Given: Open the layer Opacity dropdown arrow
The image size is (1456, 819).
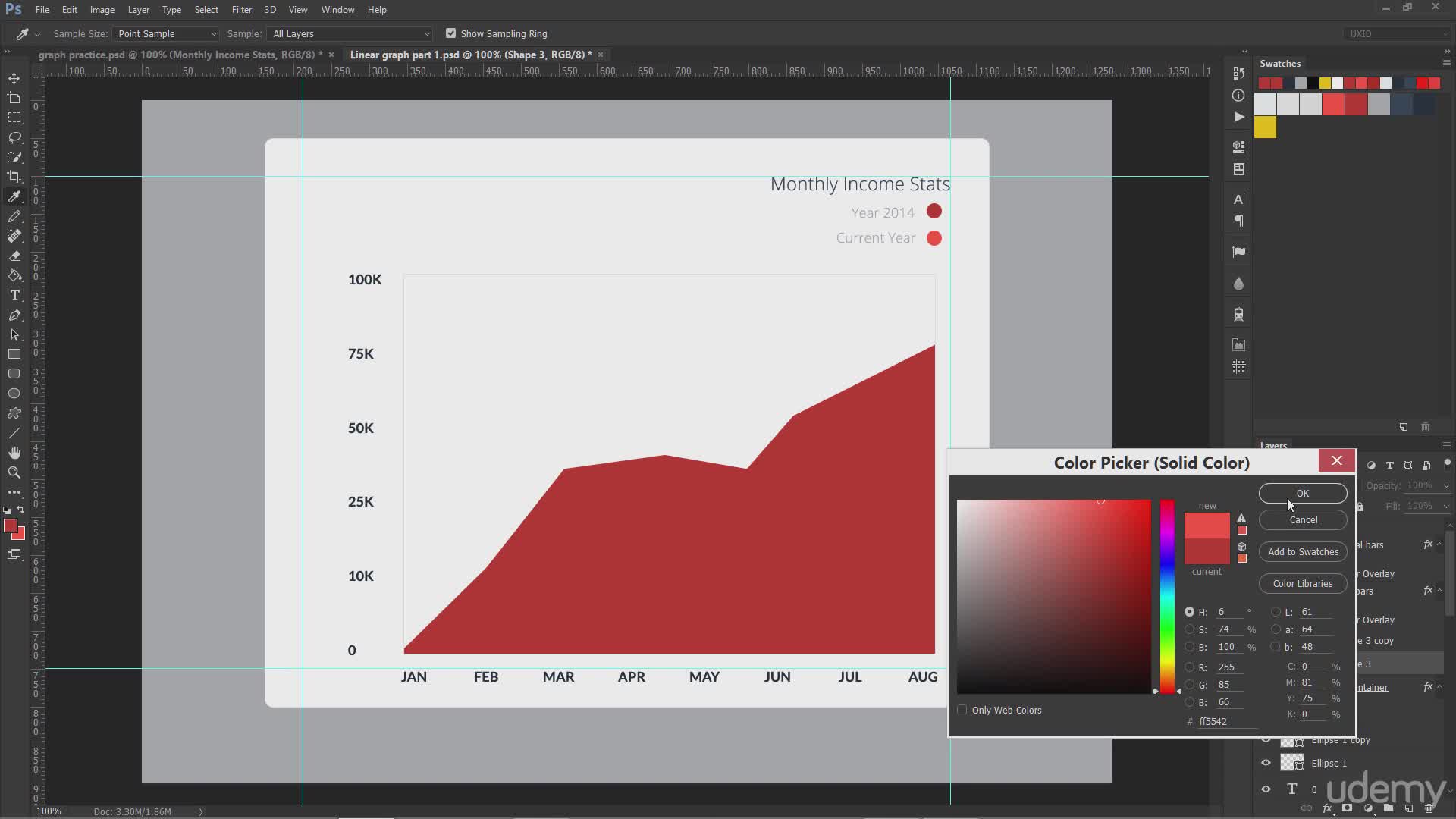Looking at the screenshot, I should tap(1445, 485).
